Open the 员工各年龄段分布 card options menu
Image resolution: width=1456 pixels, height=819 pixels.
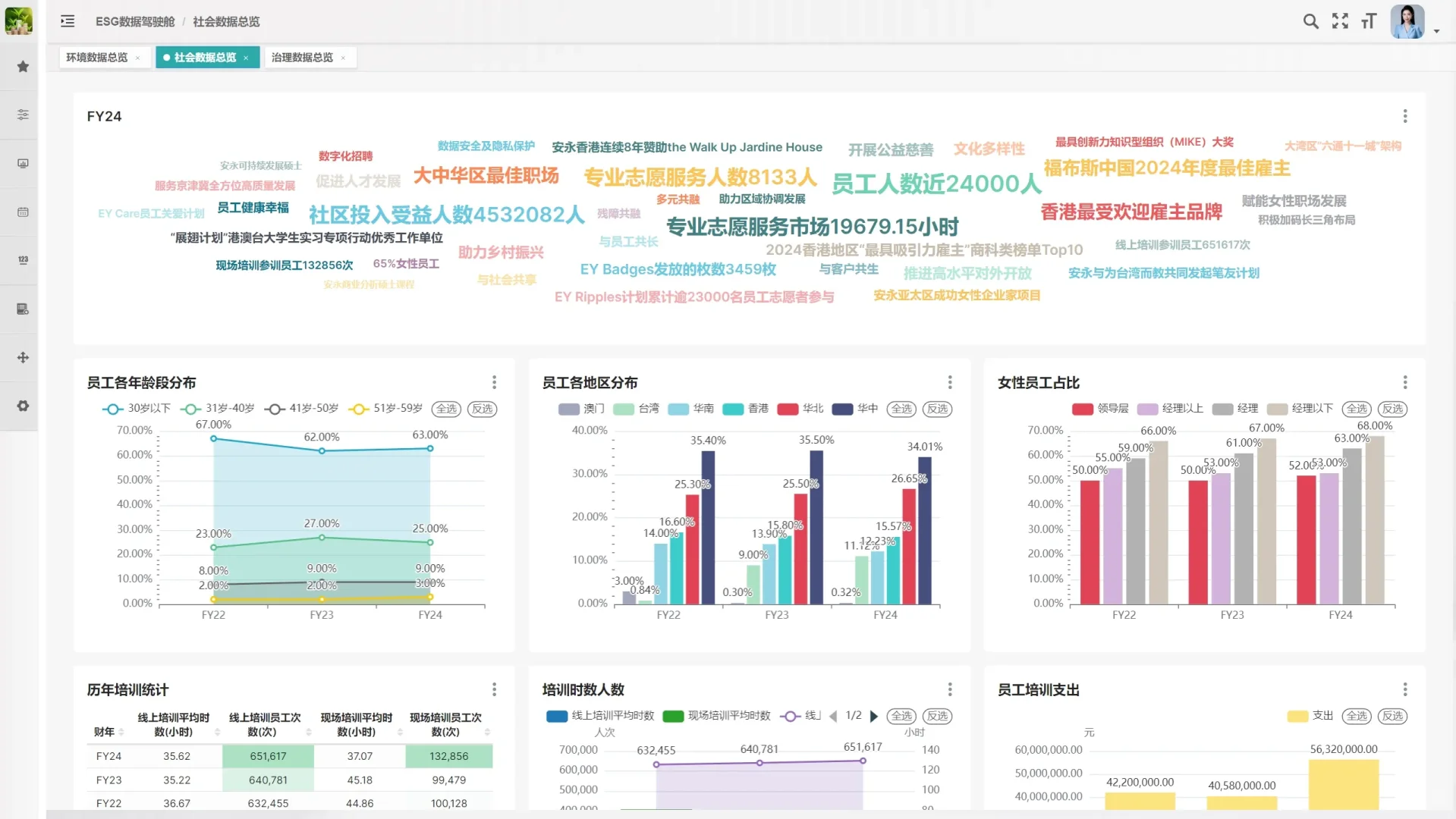coord(494,382)
